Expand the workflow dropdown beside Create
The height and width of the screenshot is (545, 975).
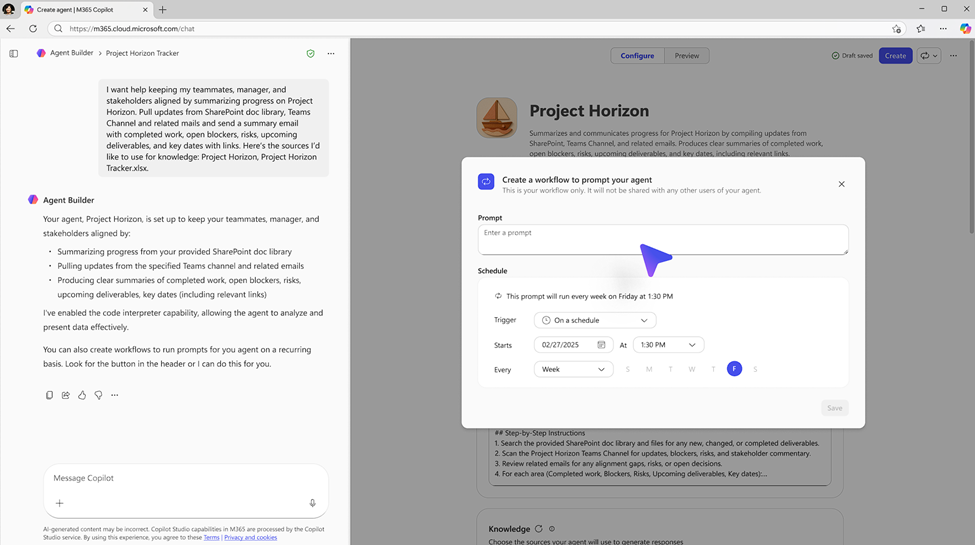[928, 56]
